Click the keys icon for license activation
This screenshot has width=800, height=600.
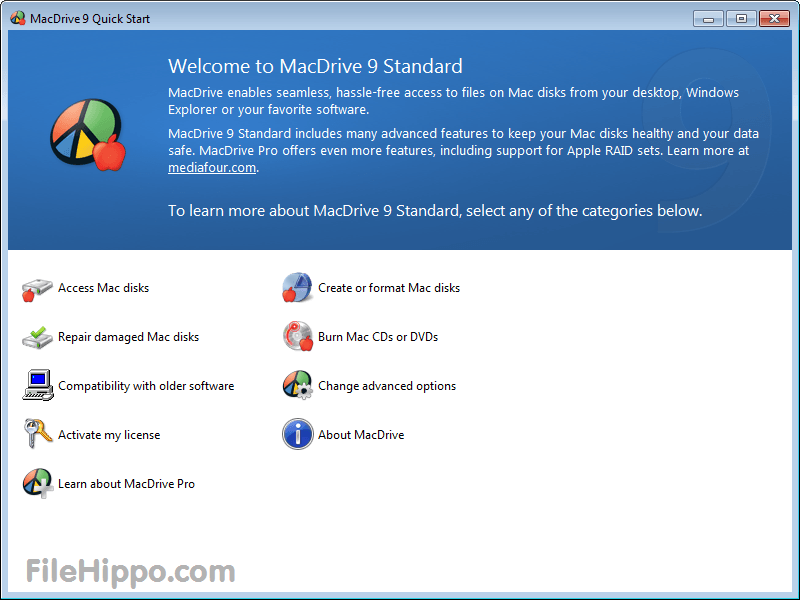tap(37, 435)
